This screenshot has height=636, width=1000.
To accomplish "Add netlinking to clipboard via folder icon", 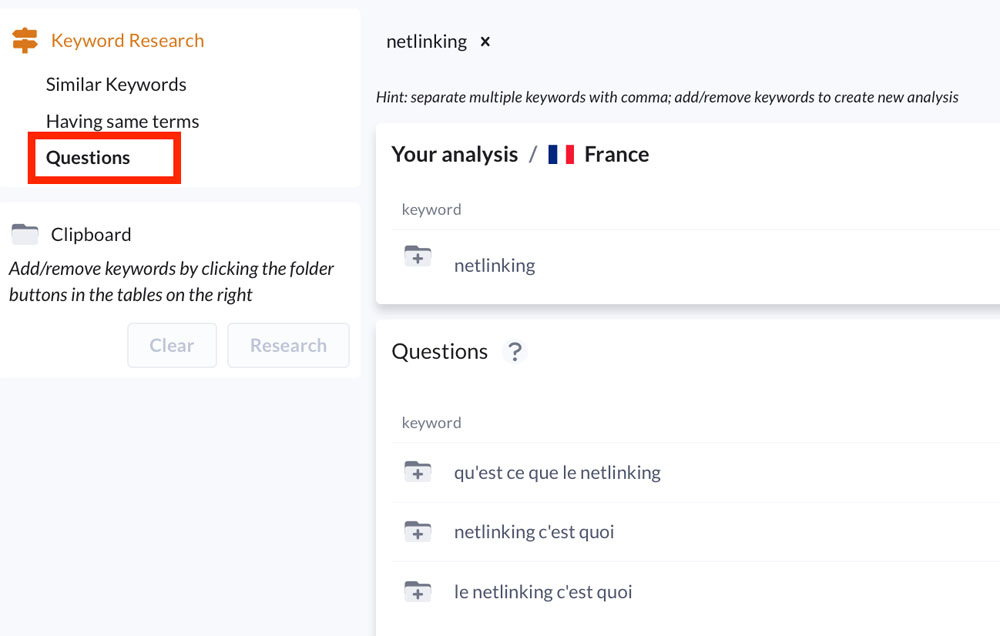I will 418,256.
